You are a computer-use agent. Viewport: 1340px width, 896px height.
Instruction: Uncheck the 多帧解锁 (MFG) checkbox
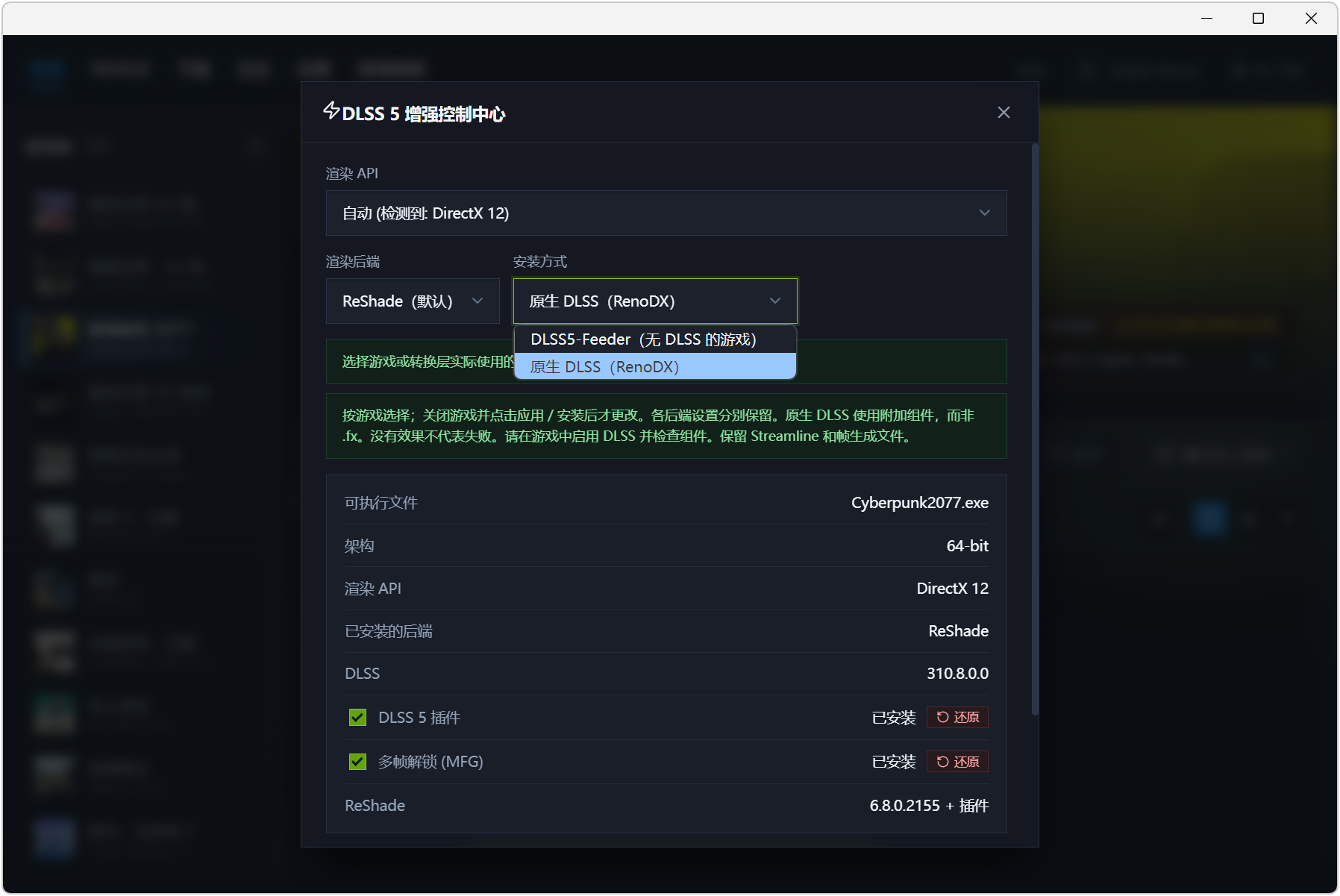357,762
